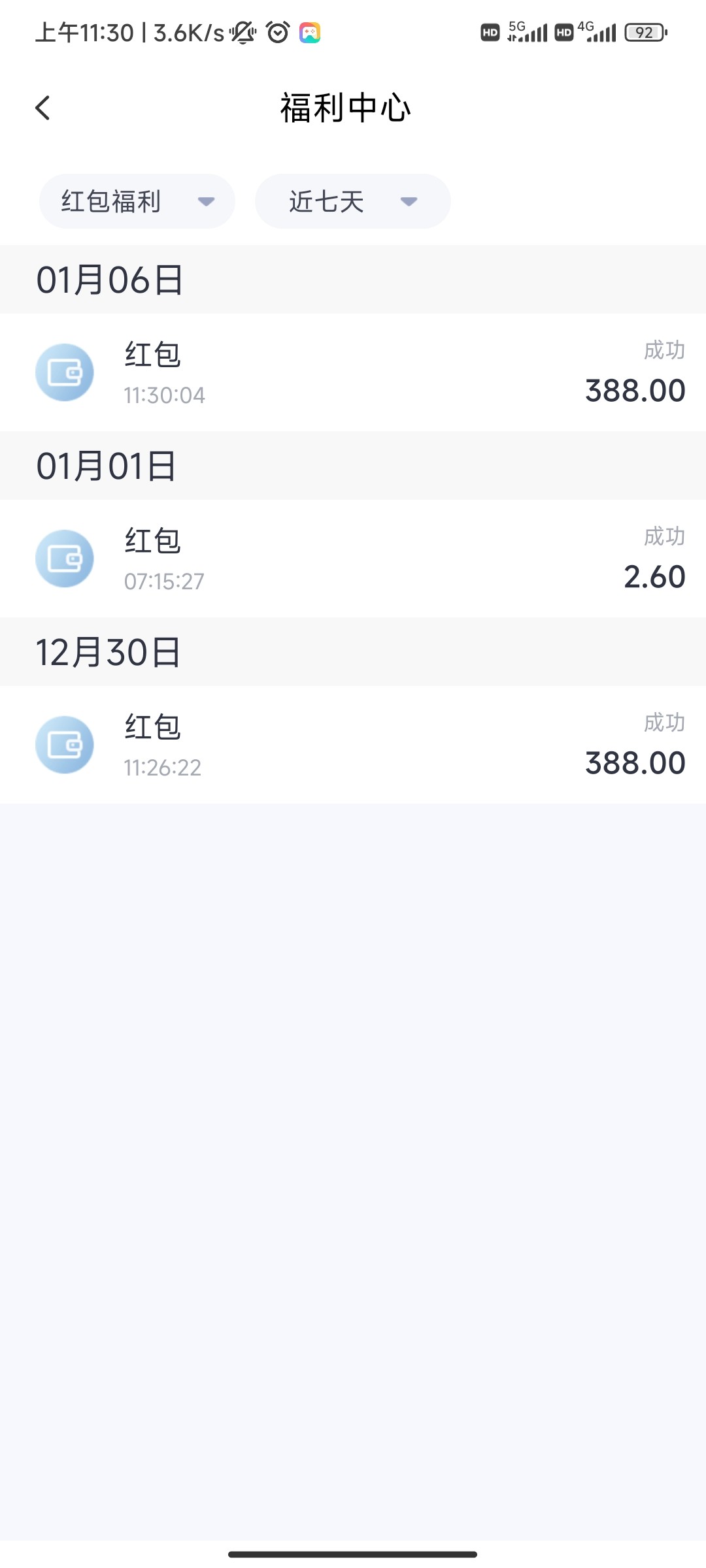The width and height of the screenshot is (706, 1568).
Task: Tap the 01月06日 date header
Action: point(110,280)
